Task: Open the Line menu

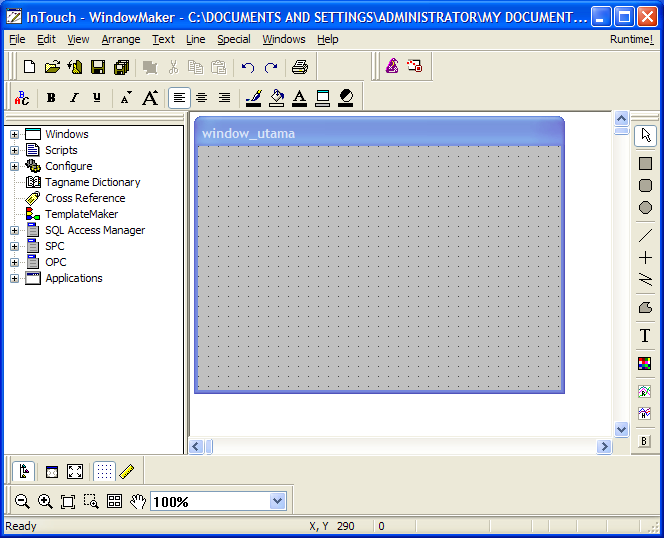Action: 196,39
